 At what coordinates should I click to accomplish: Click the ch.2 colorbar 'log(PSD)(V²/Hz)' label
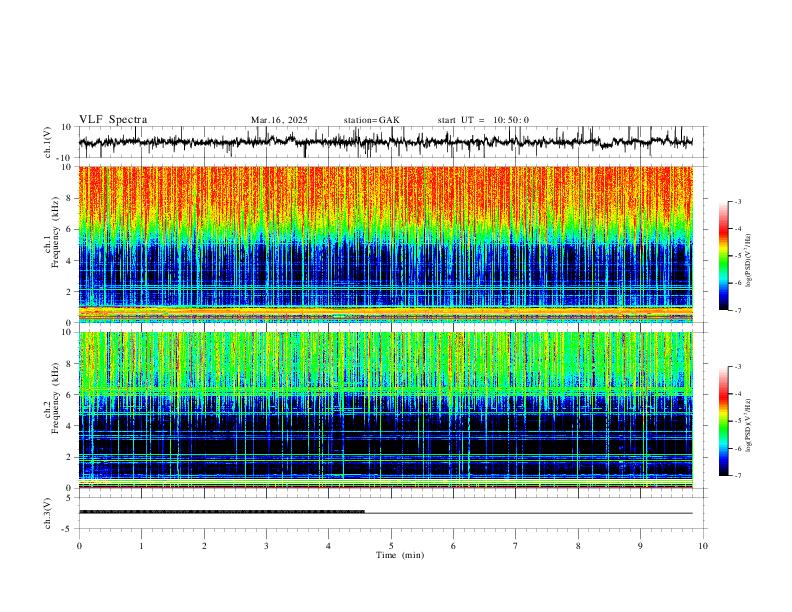click(x=749, y=426)
